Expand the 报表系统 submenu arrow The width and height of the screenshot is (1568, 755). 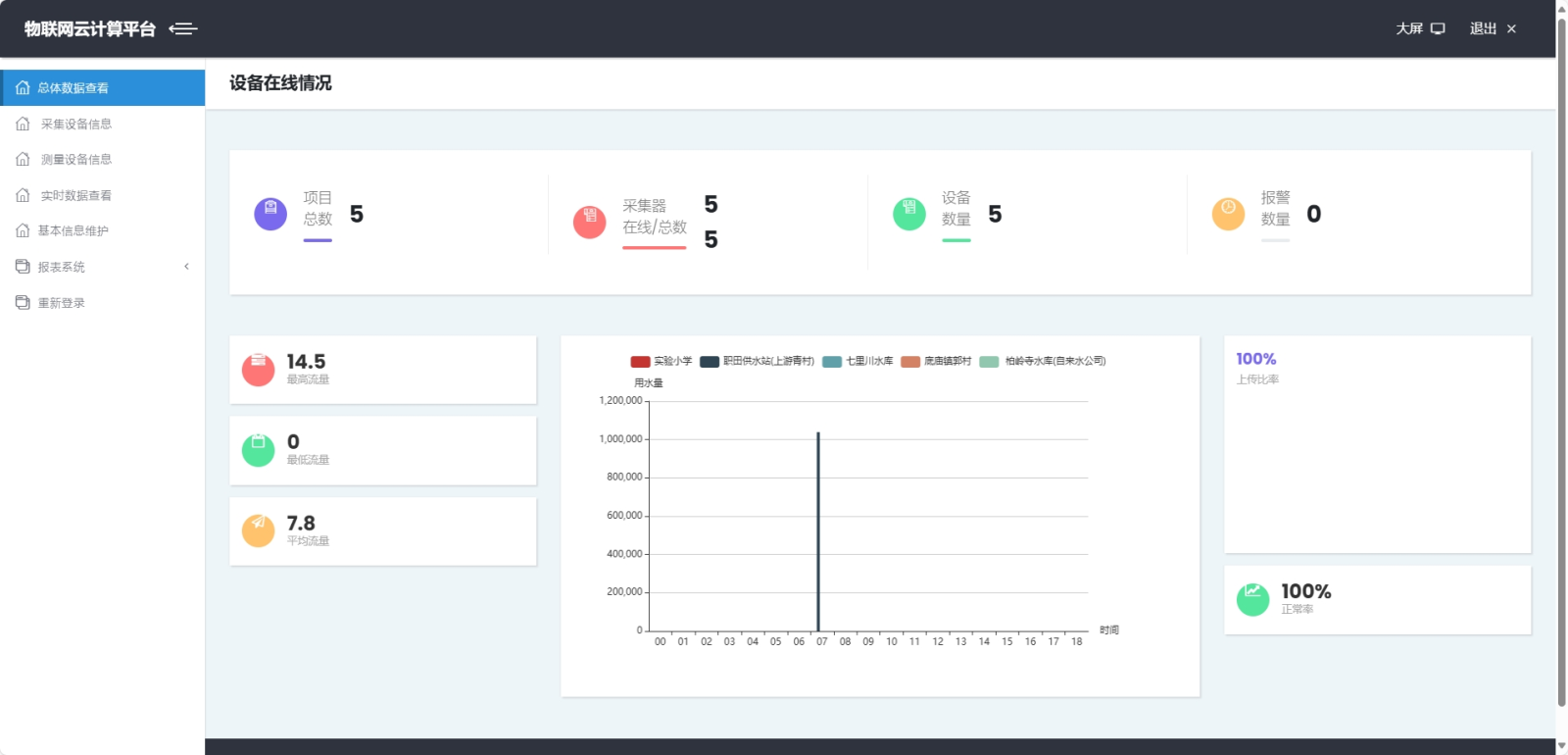tap(186, 267)
